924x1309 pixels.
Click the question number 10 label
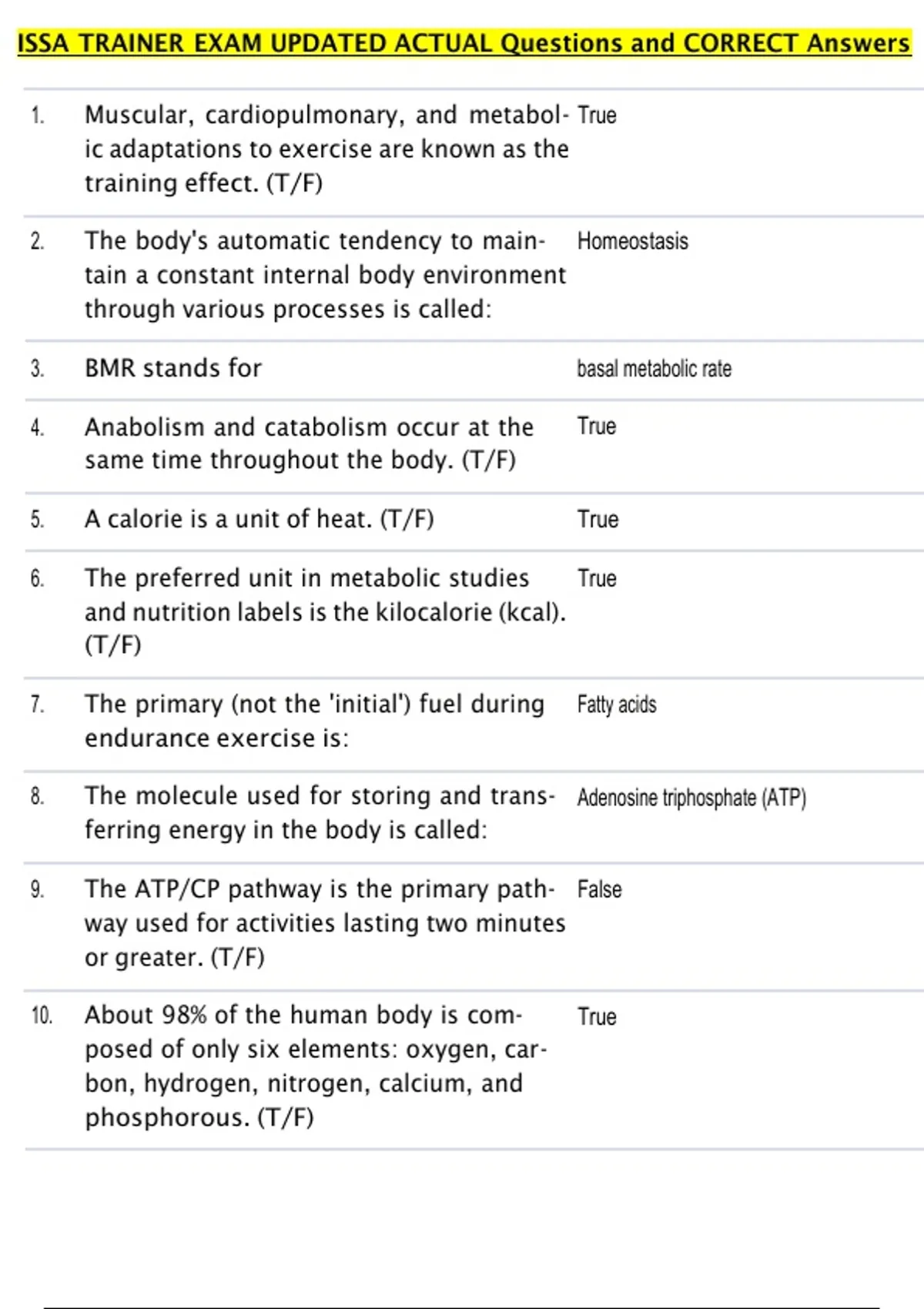[42, 1016]
